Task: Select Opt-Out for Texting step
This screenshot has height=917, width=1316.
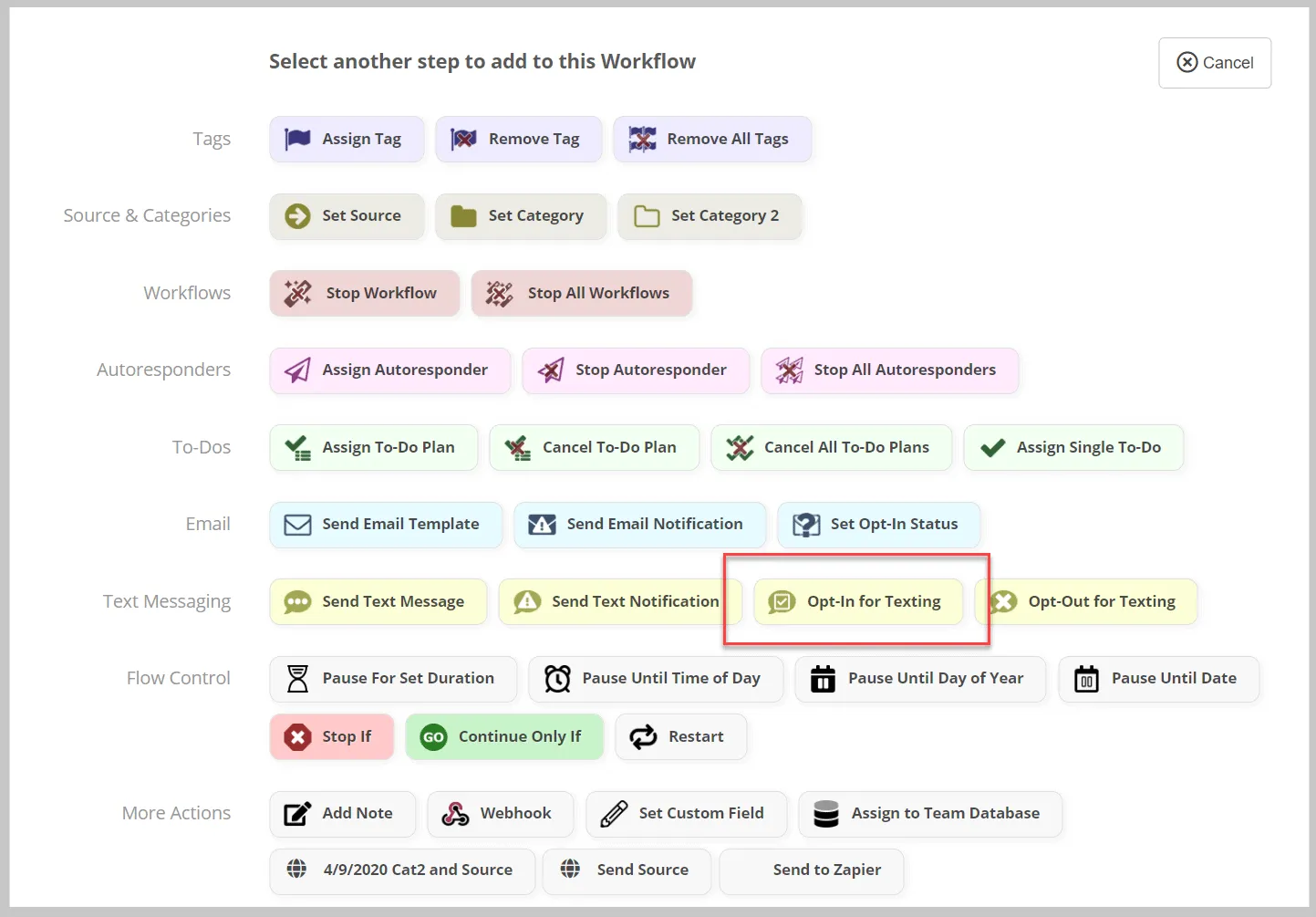Action: [x=1087, y=602]
